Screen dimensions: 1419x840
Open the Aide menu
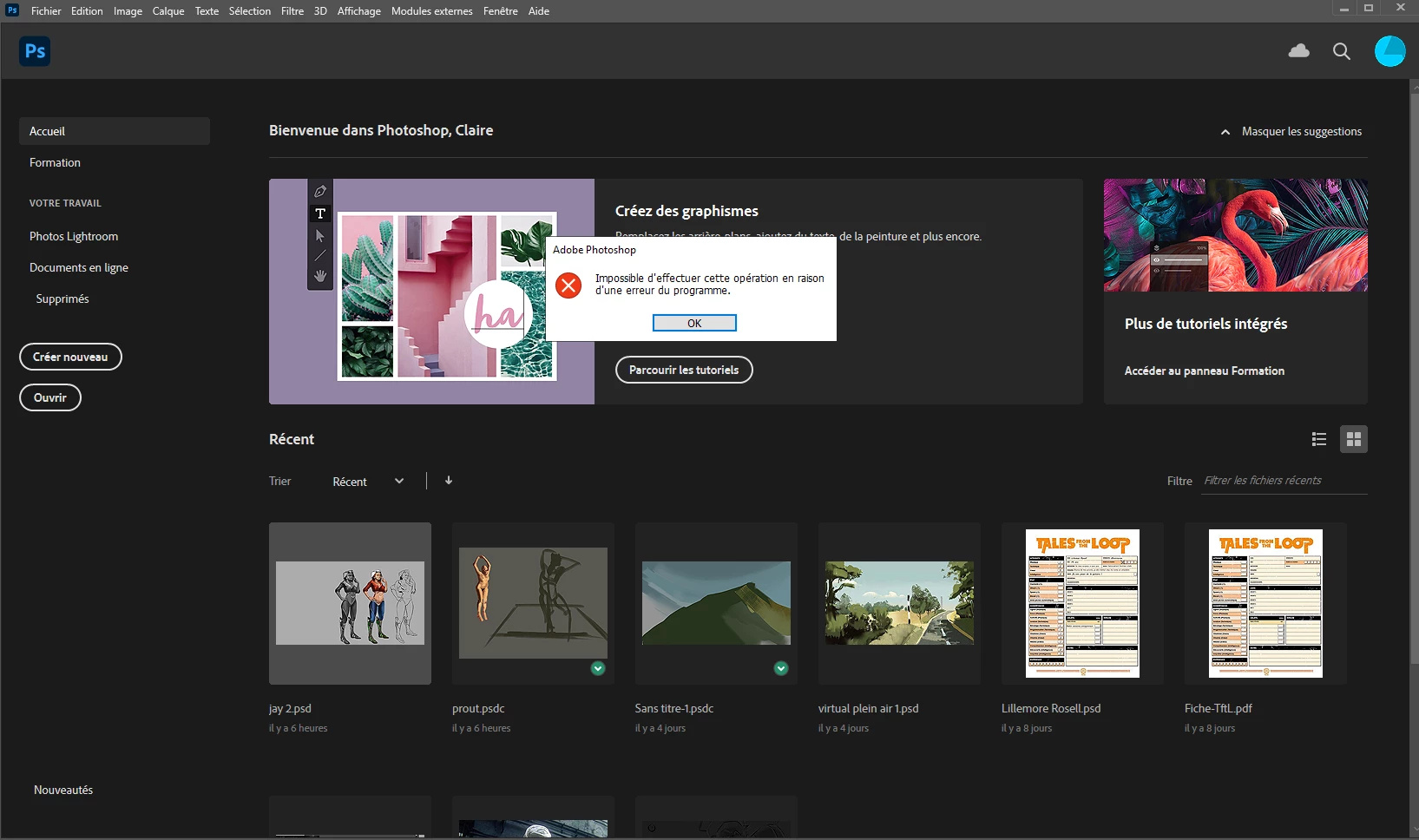pyautogui.click(x=539, y=11)
